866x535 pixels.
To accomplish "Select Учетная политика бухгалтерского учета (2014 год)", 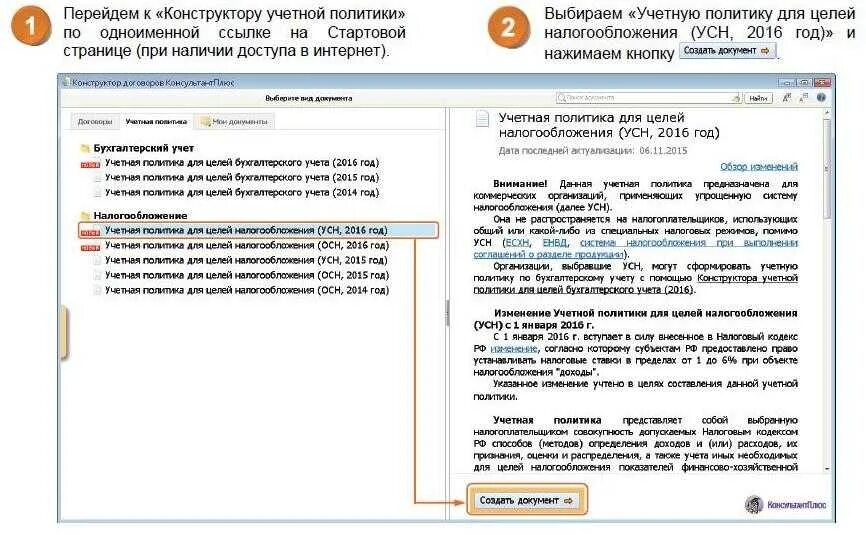I will [x=242, y=192].
